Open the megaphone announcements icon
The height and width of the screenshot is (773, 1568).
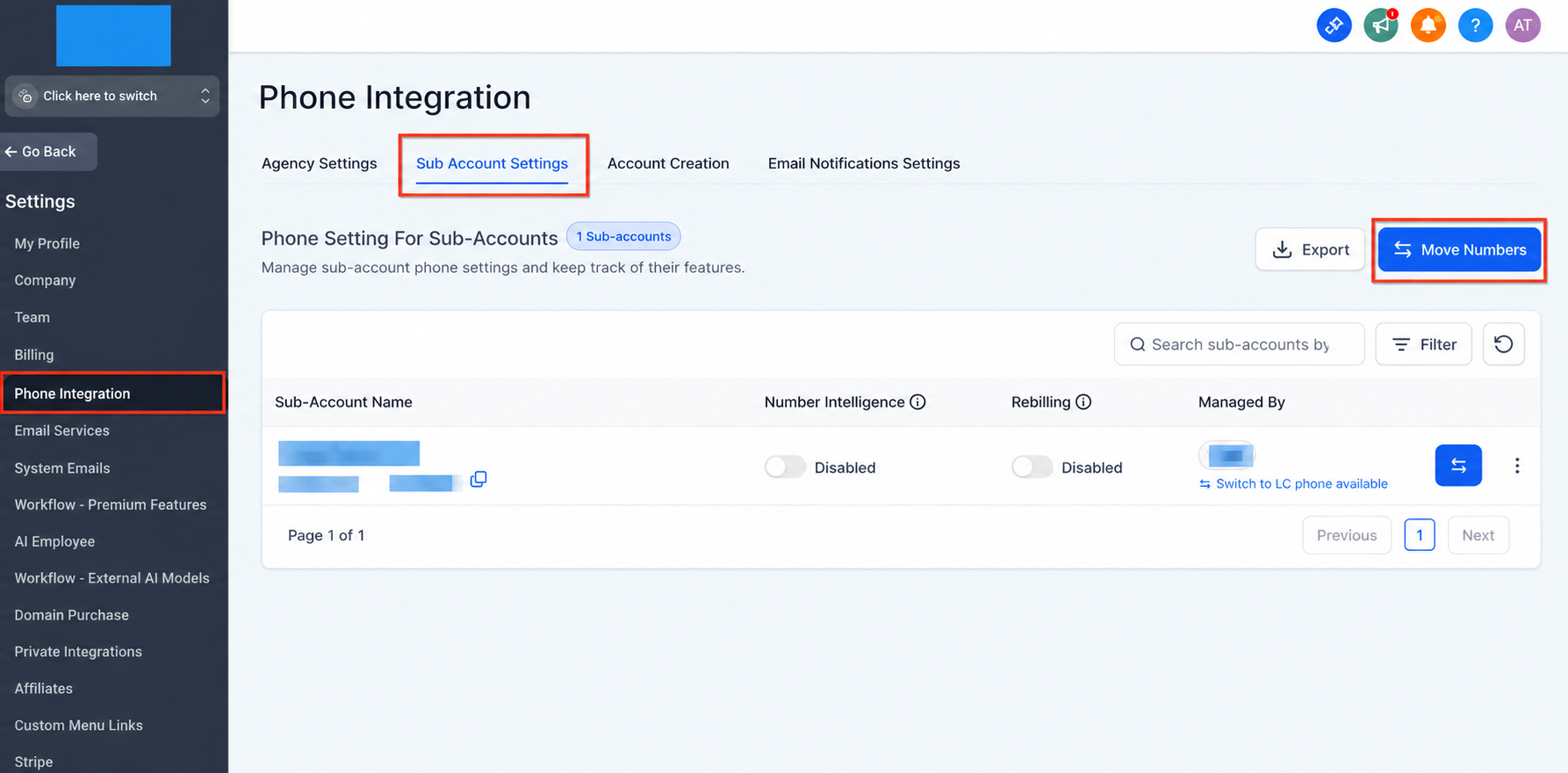click(1381, 25)
